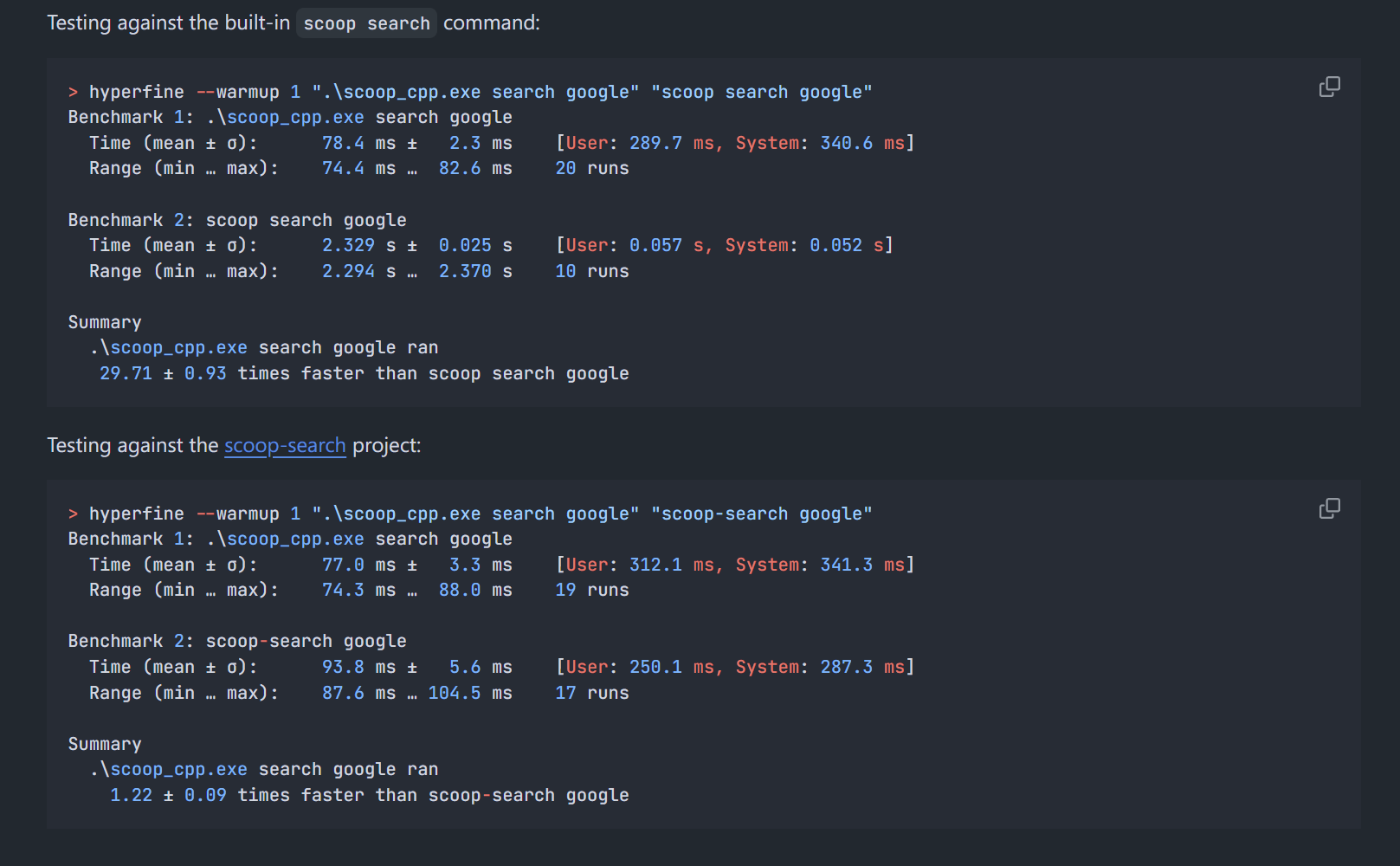Image resolution: width=1400 pixels, height=866 pixels.
Task: Copy the scoop-search comparison code block
Action: (x=1329, y=508)
